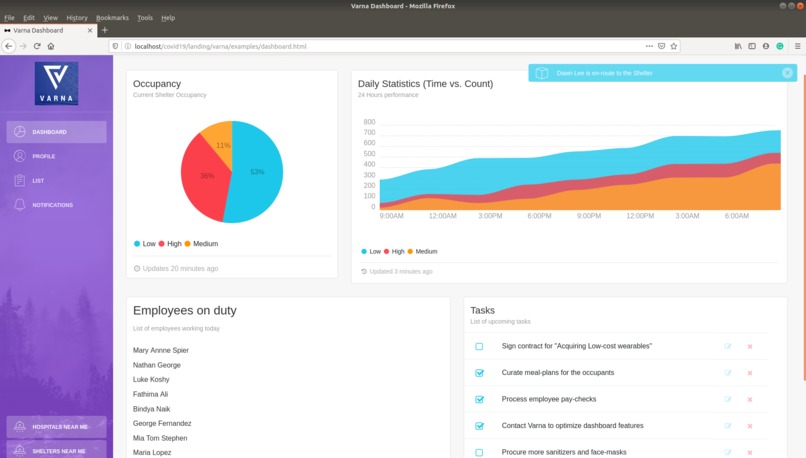The height and width of the screenshot is (458, 806).
Task: Uncheck the Process employee pay-checks checkbox
Action: point(479,399)
